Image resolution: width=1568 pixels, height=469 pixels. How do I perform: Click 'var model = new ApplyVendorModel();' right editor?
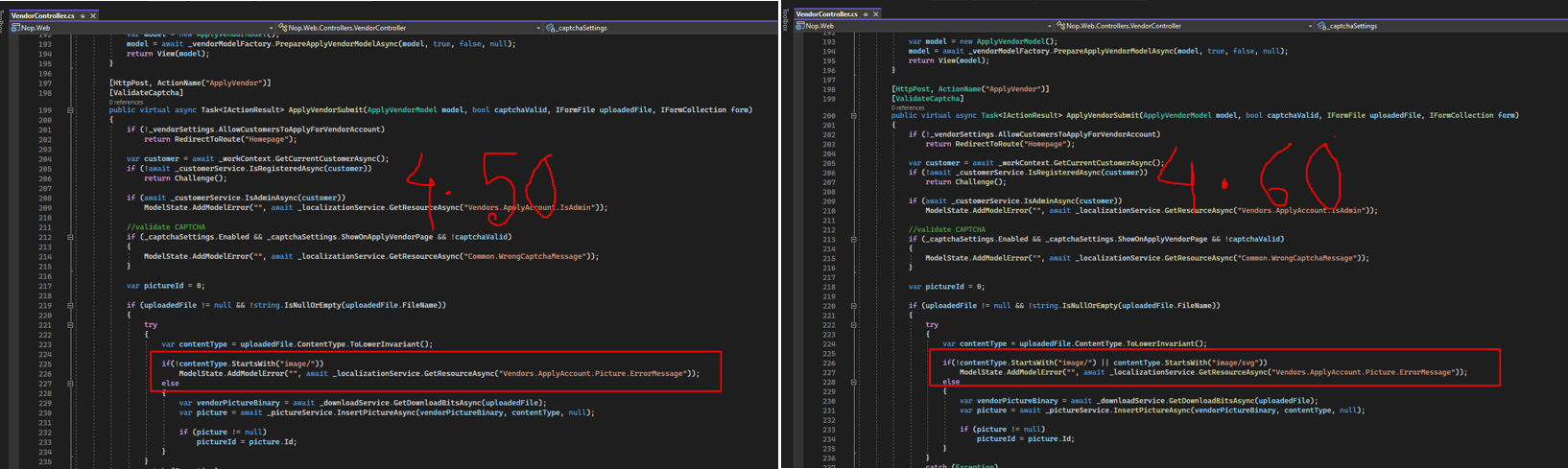pyautogui.click(x=983, y=41)
